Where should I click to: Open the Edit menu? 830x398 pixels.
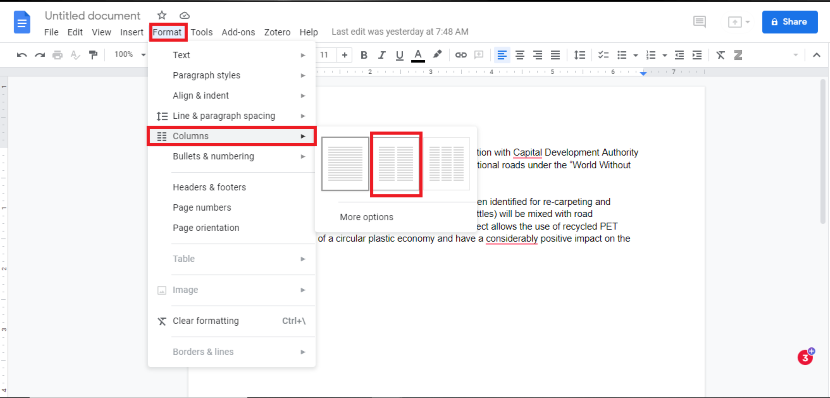75,32
